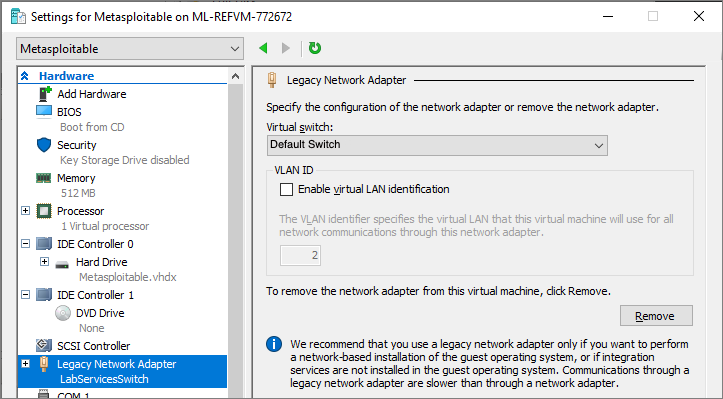The width and height of the screenshot is (723, 399).
Task: Expand the Hard Drive tree node
Action: (x=44, y=262)
